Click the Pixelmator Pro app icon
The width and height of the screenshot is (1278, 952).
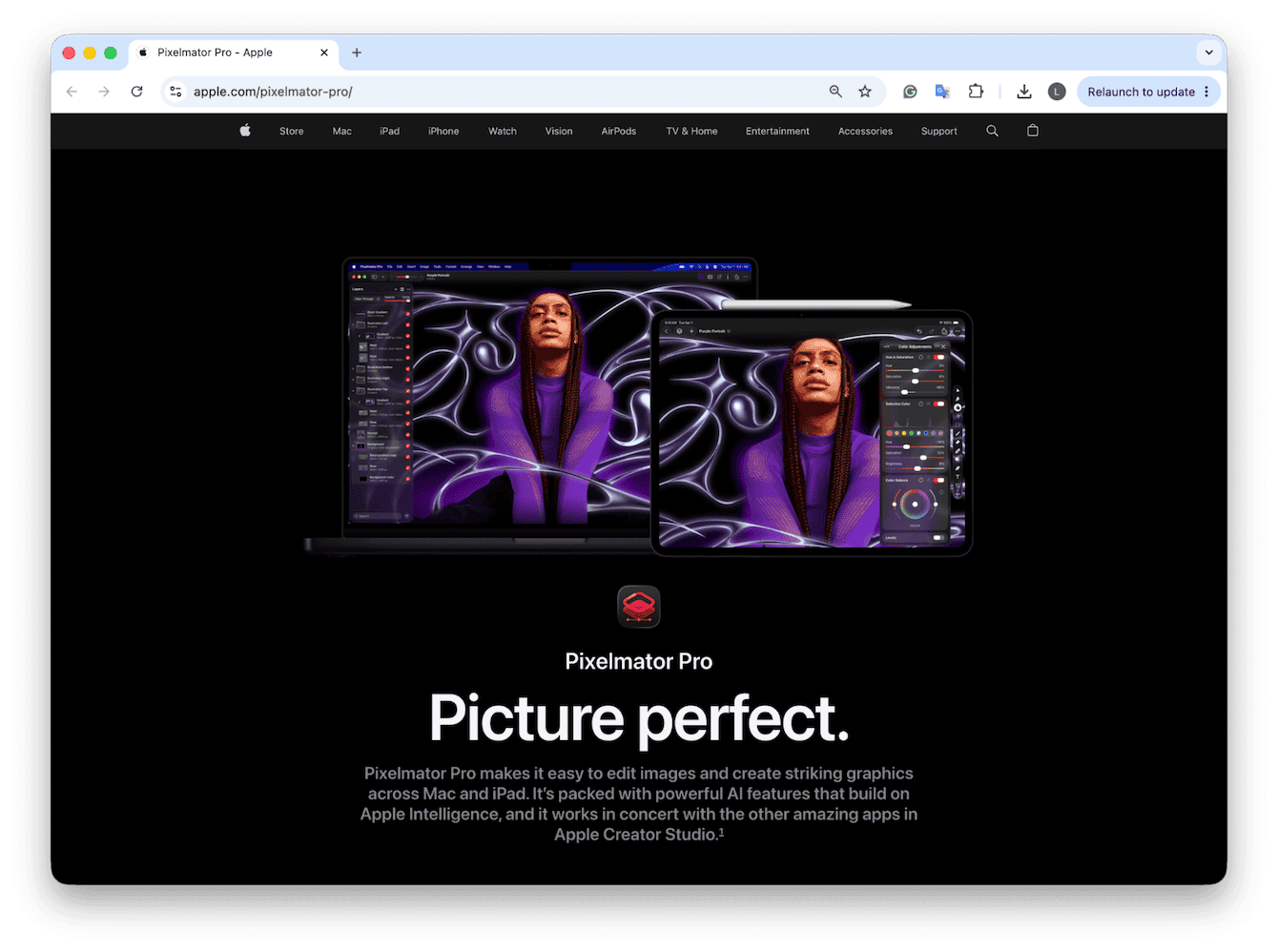(x=639, y=607)
